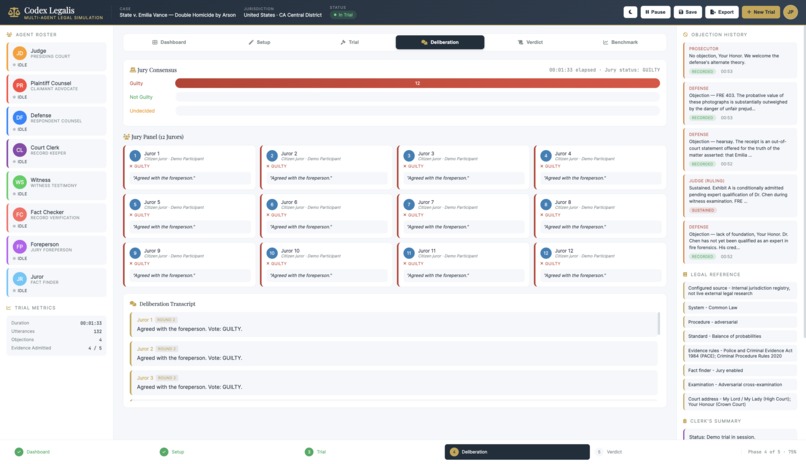Click Fact finder - Jury enabled
The width and height of the screenshot is (806, 464).
(740, 370)
